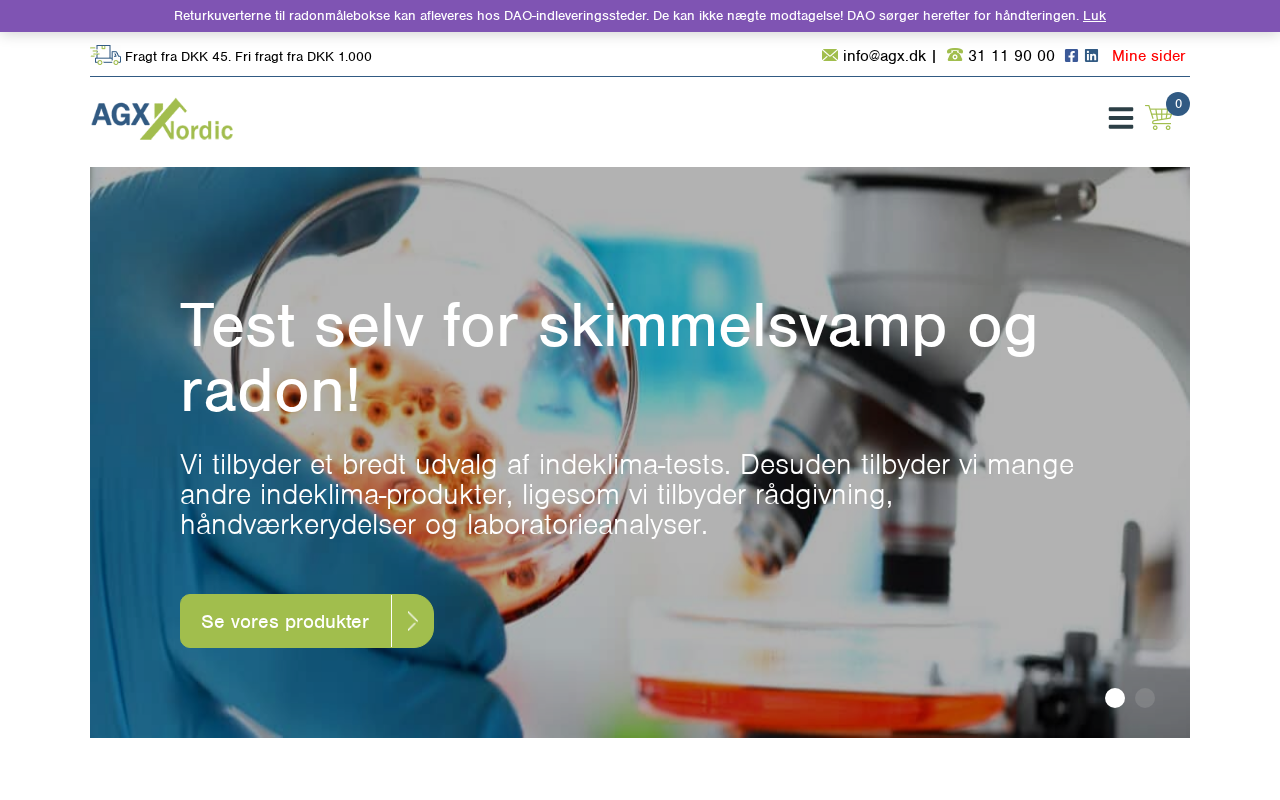The height and width of the screenshot is (800, 1280).
Task: Open the hamburger navigation menu
Action: coord(1121,118)
